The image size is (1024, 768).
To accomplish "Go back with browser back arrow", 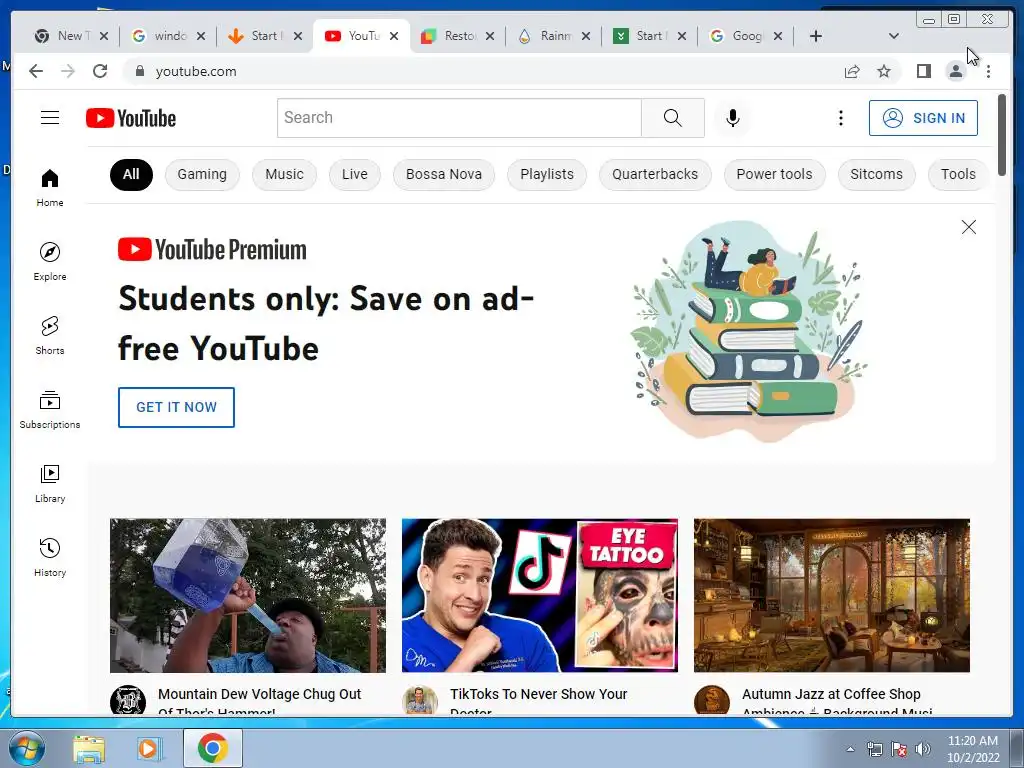I will tap(36, 71).
